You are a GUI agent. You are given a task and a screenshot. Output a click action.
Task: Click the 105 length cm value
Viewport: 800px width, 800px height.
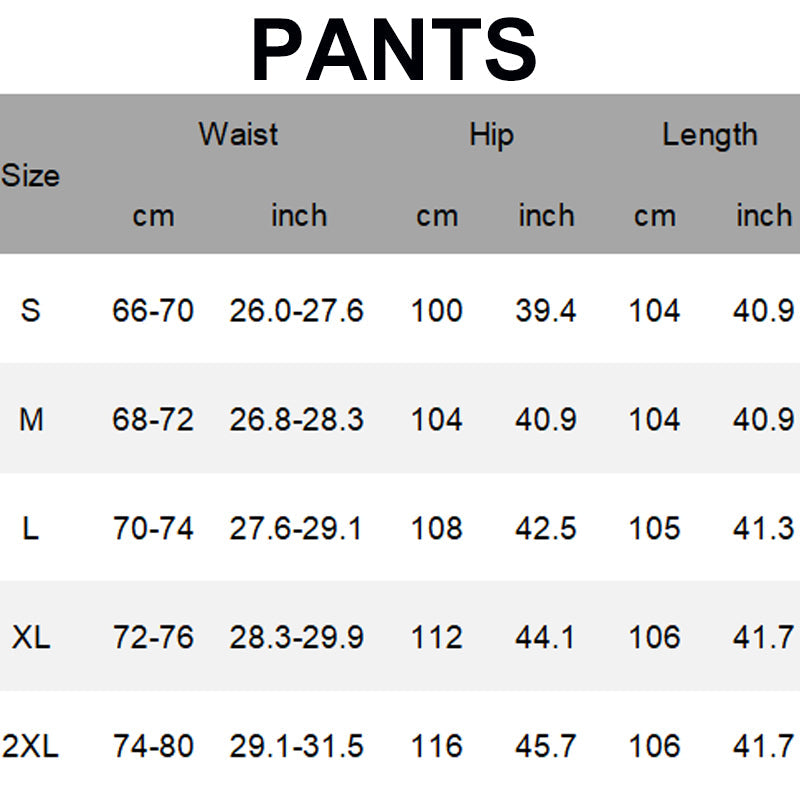[x=655, y=528]
